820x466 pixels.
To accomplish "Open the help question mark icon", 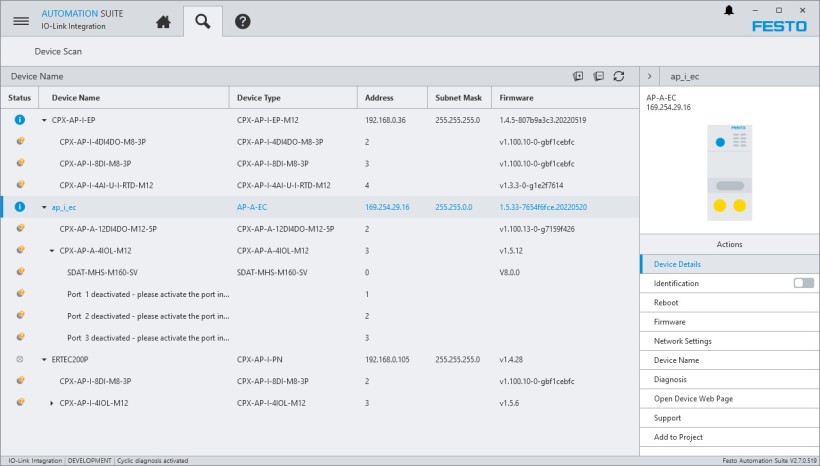I will [242, 21].
